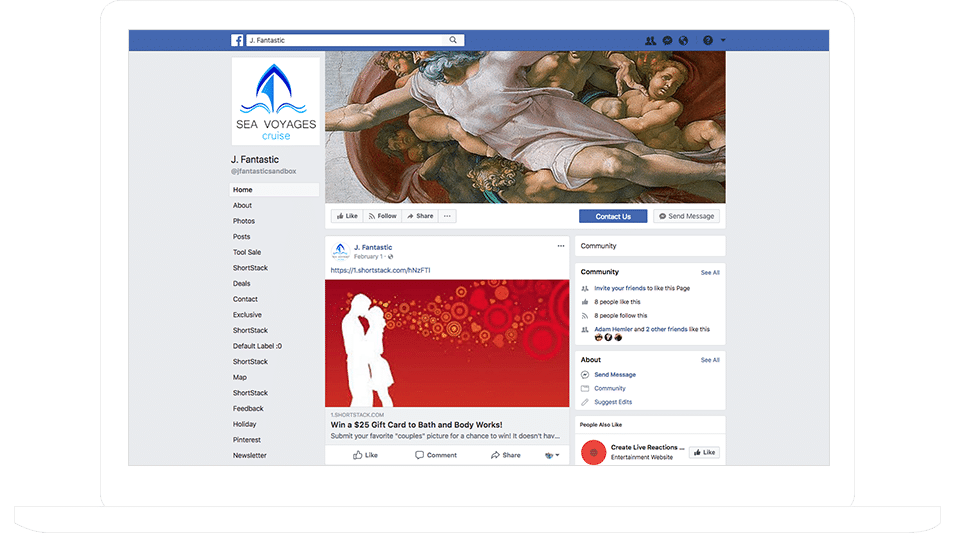Click the Follow button
955x534 pixels.
[x=382, y=216]
